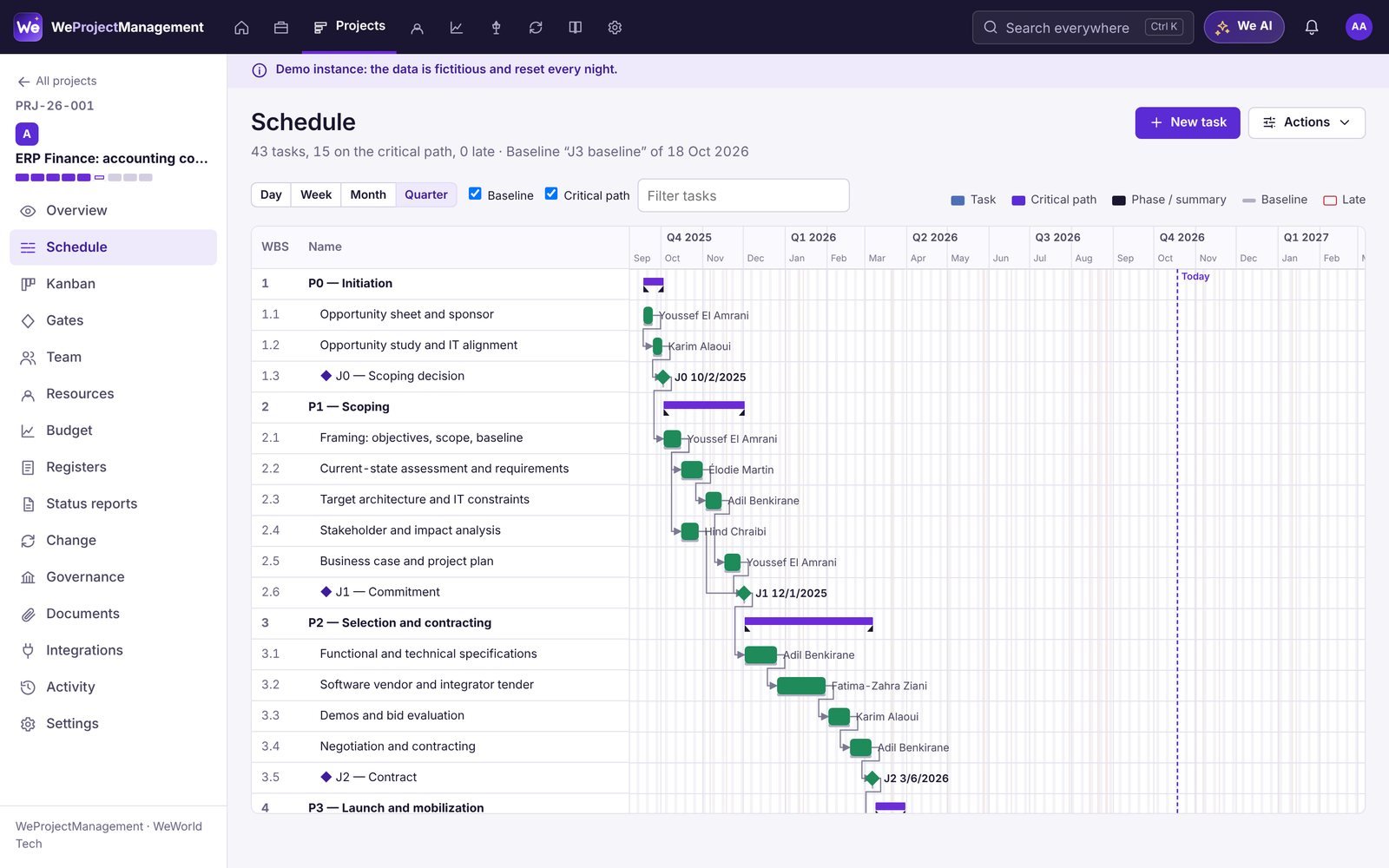1389x868 pixels.
Task: Open Governance in sidebar
Action: (113, 577)
